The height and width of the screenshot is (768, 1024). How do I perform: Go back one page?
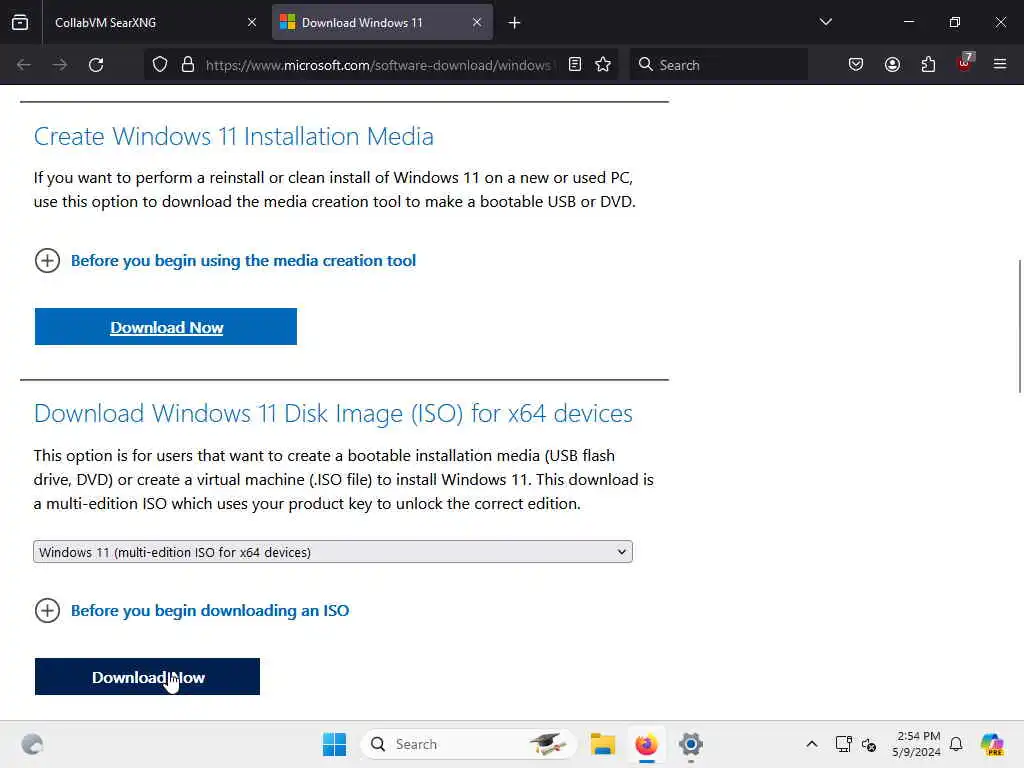[x=24, y=65]
